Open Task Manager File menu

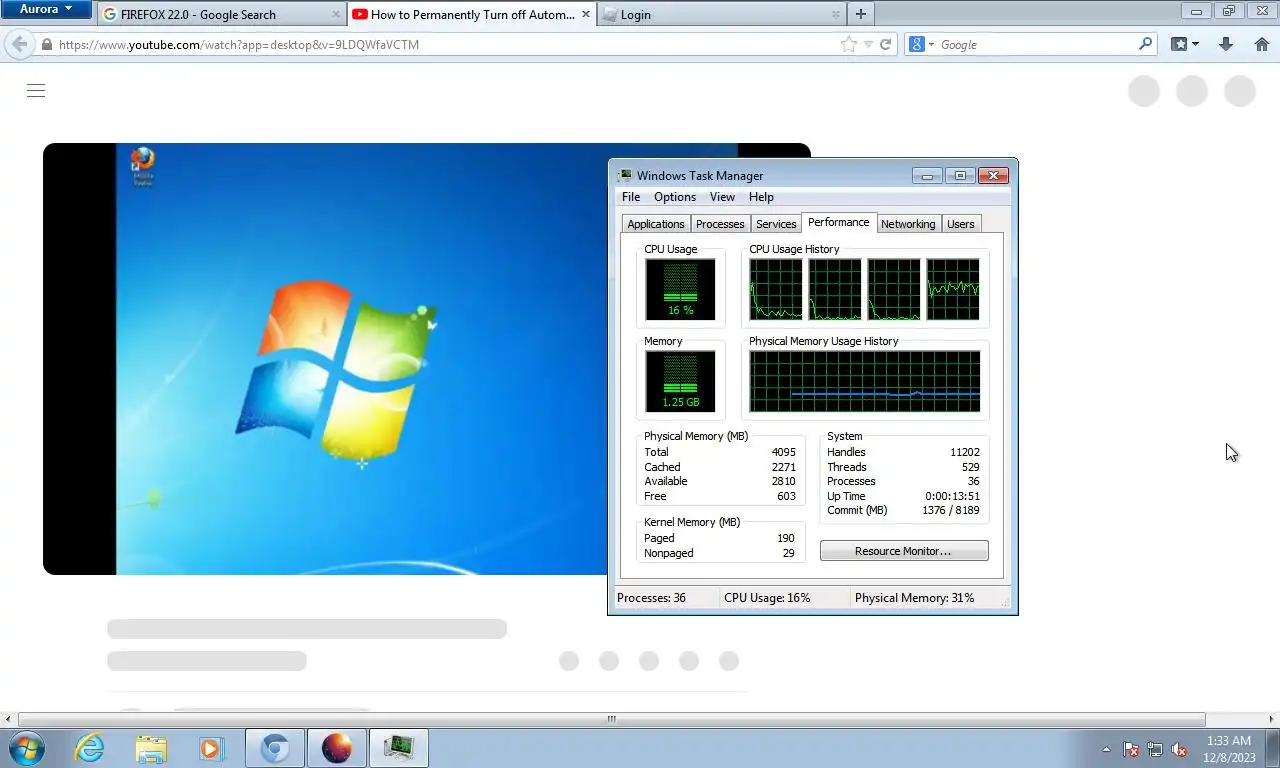coord(631,197)
